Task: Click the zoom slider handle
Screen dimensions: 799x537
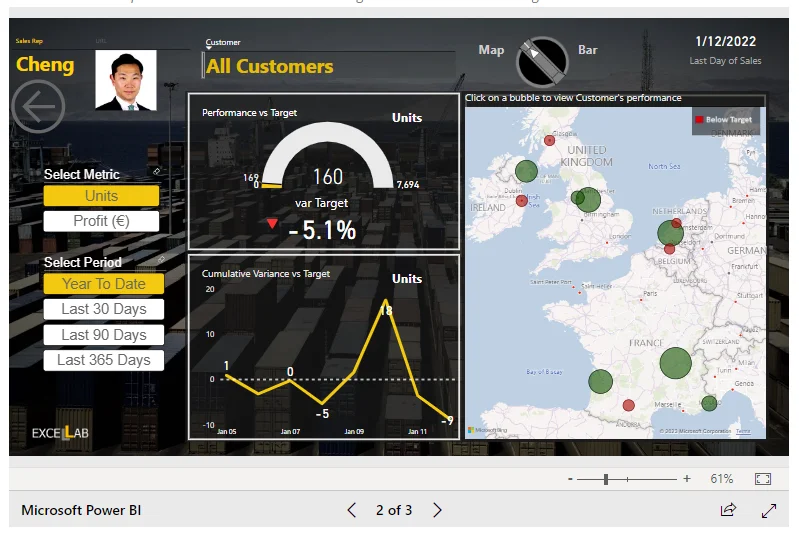Action: tap(606, 480)
